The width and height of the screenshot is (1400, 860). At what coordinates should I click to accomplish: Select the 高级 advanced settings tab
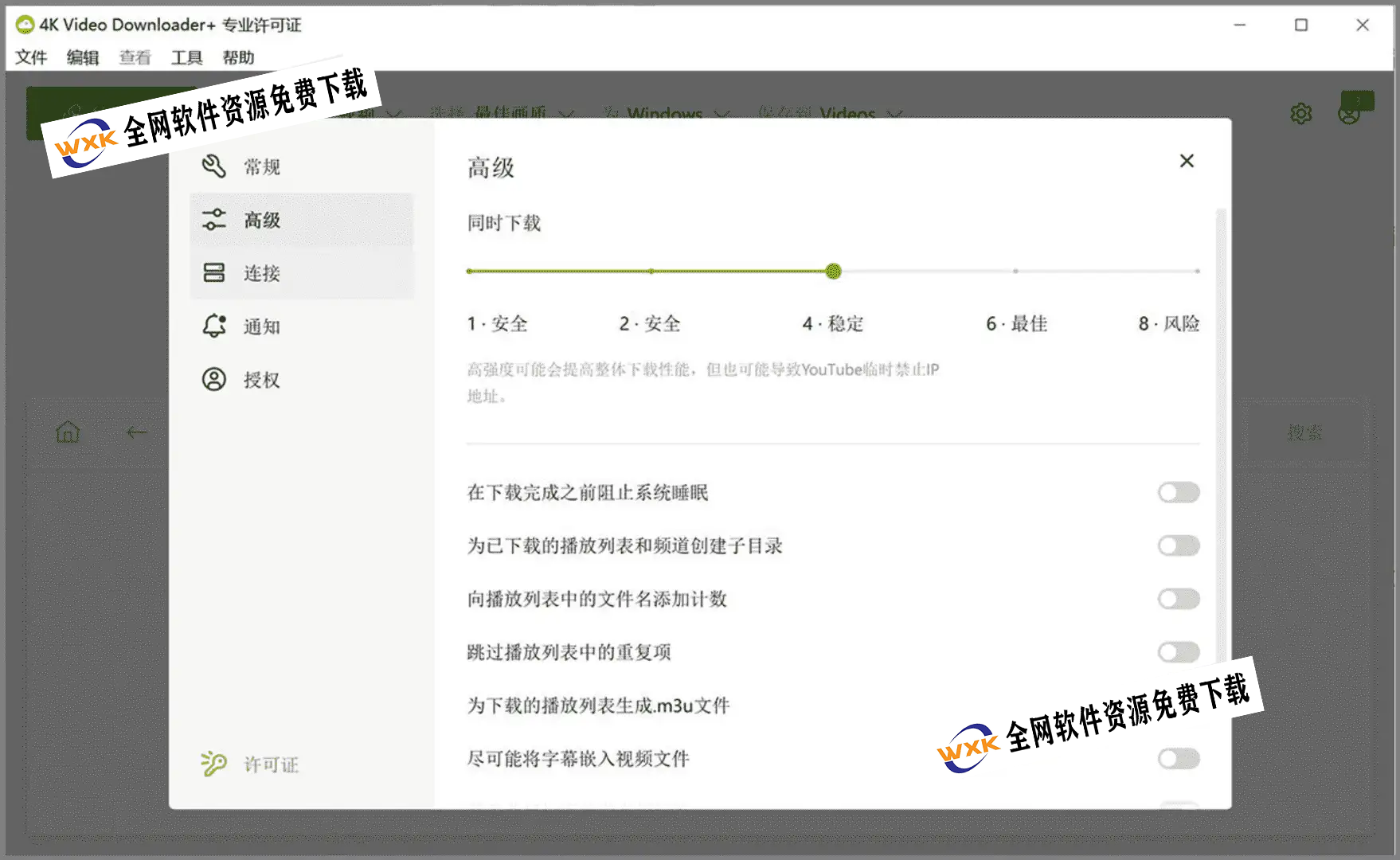tap(302, 220)
